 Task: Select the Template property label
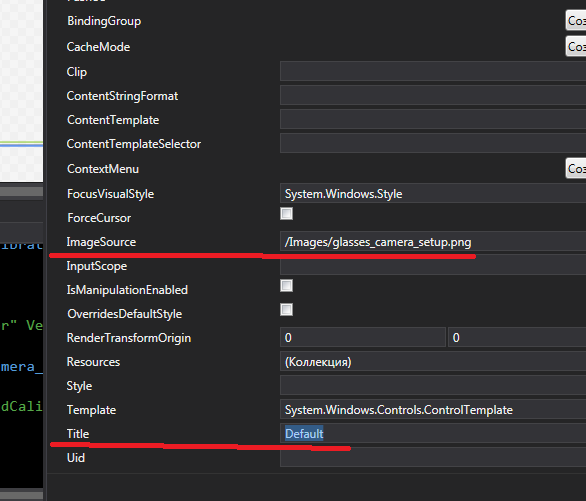91,410
